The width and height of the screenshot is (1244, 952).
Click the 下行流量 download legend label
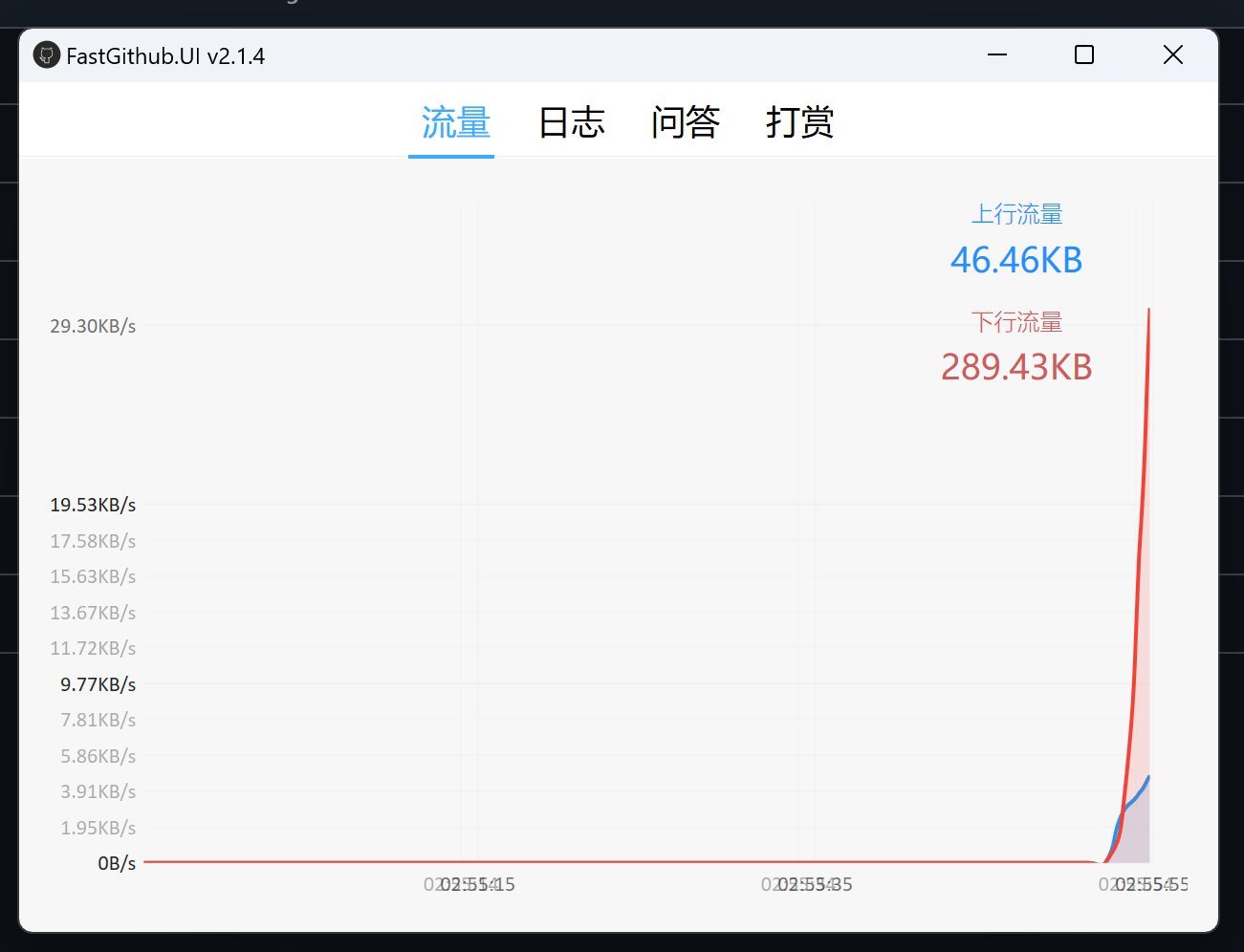1016,322
